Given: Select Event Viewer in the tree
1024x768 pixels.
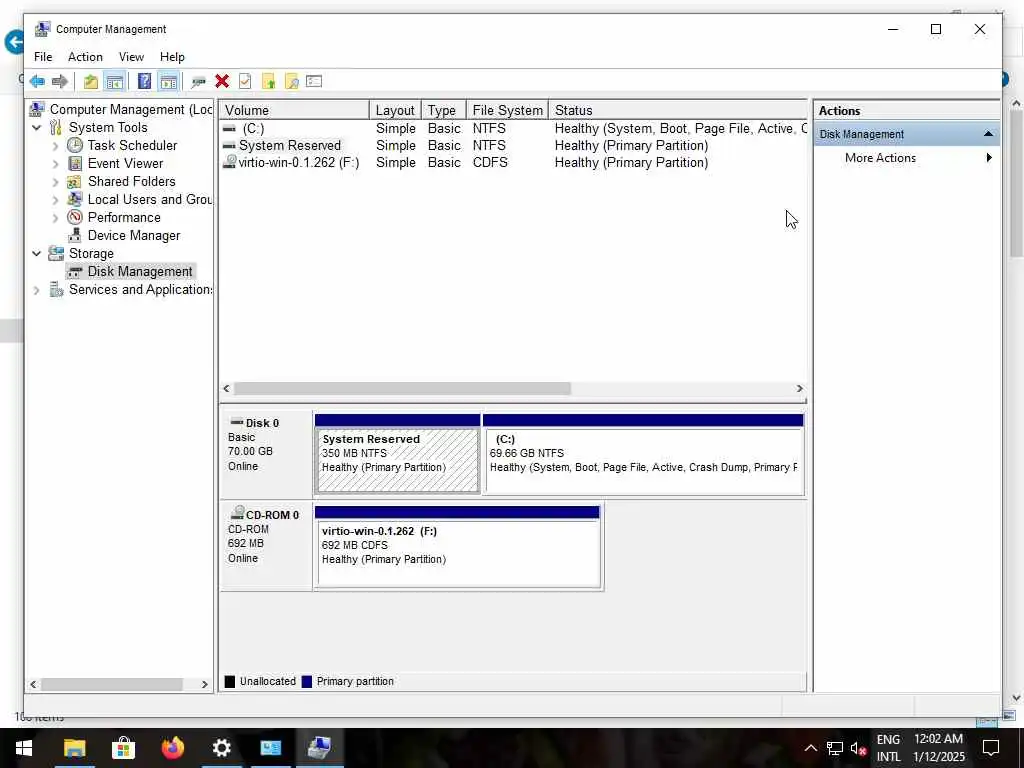Looking at the screenshot, I should (125, 163).
